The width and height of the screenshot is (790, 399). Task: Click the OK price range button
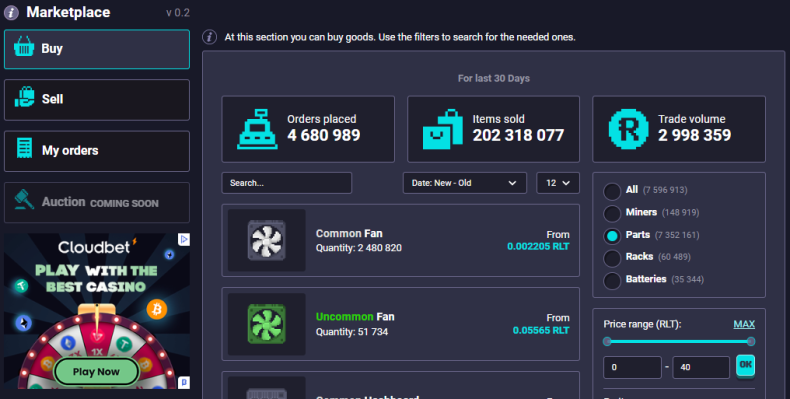coord(746,365)
